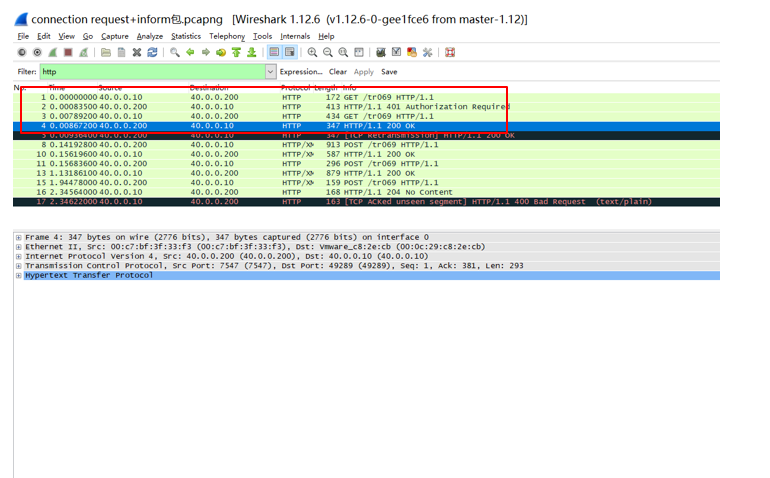Select packet 11 POST /tr069 row
Viewport: 770px width, 478px height.
click(366, 164)
